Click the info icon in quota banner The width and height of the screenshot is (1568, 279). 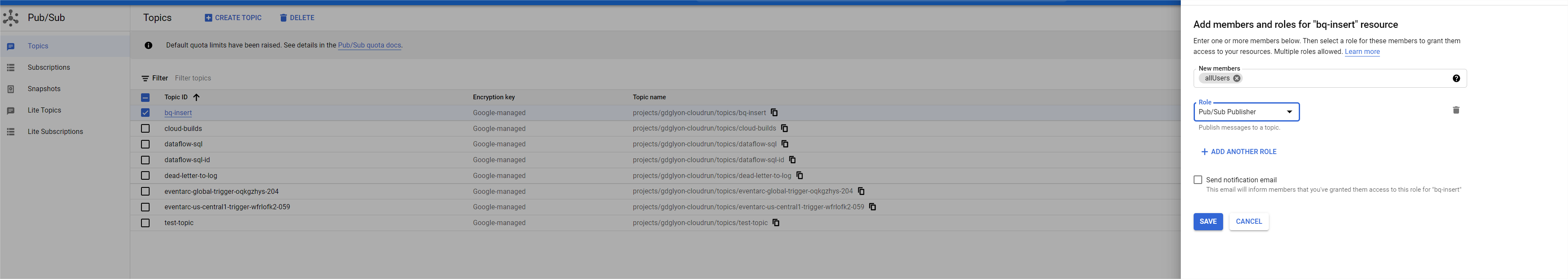[x=149, y=45]
